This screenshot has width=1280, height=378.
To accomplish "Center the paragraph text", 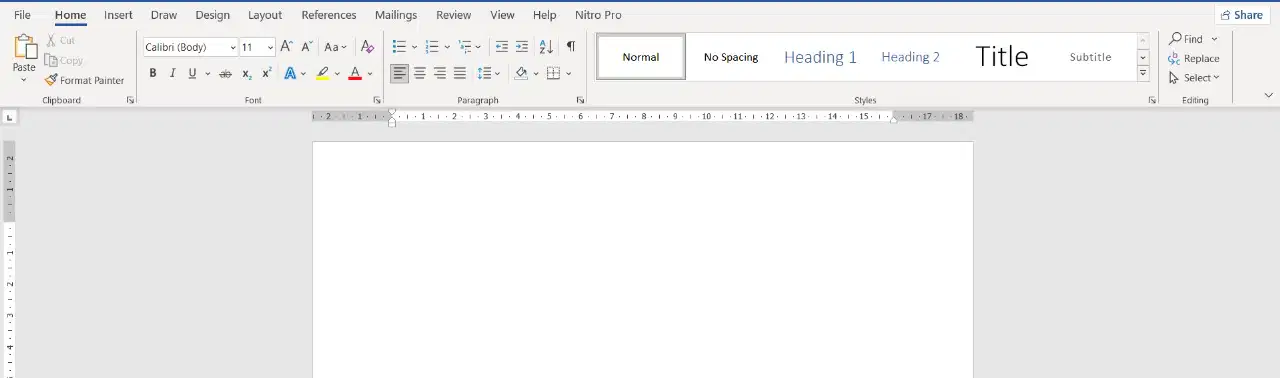I will (420, 73).
